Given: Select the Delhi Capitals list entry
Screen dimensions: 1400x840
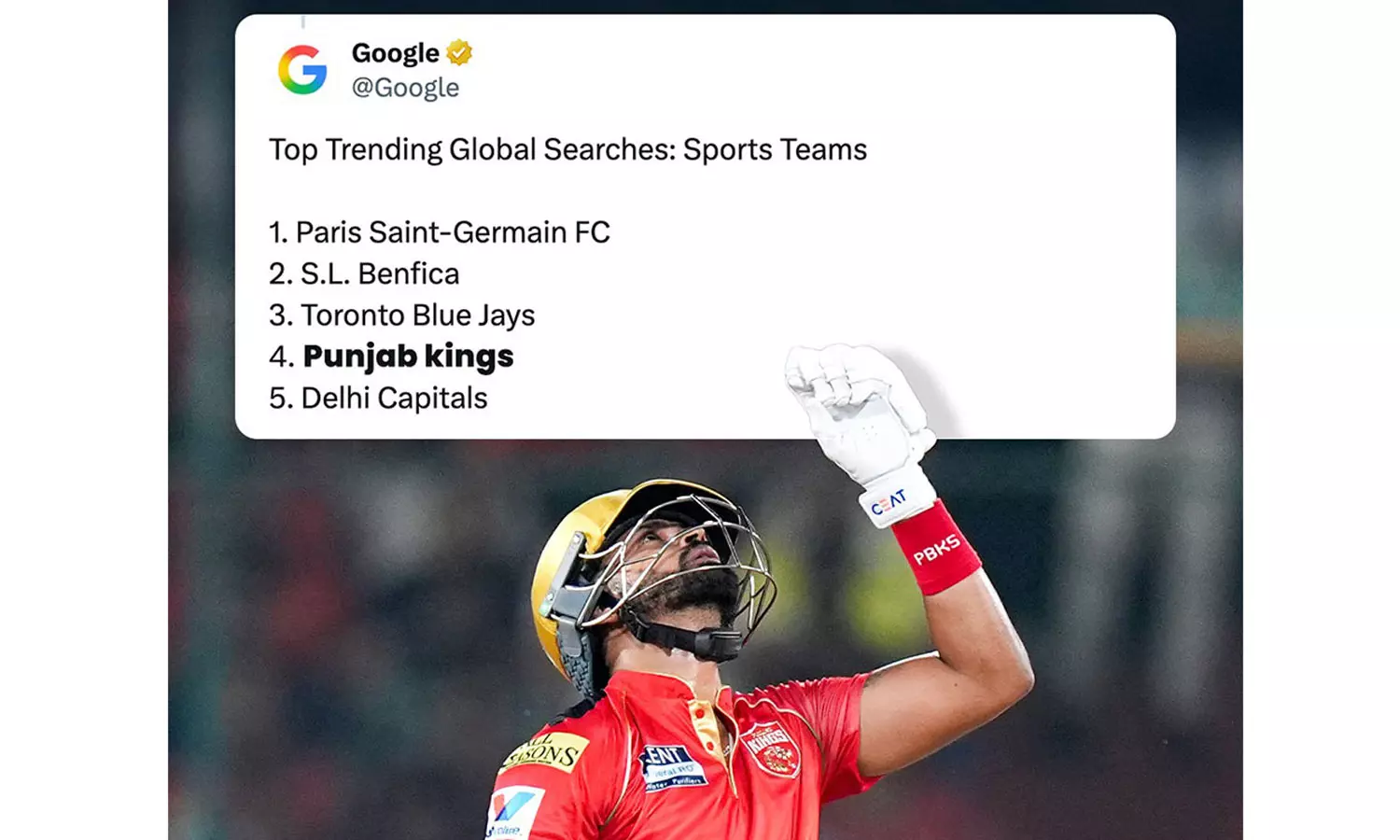Looking at the screenshot, I should pyautogui.click(x=378, y=399).
